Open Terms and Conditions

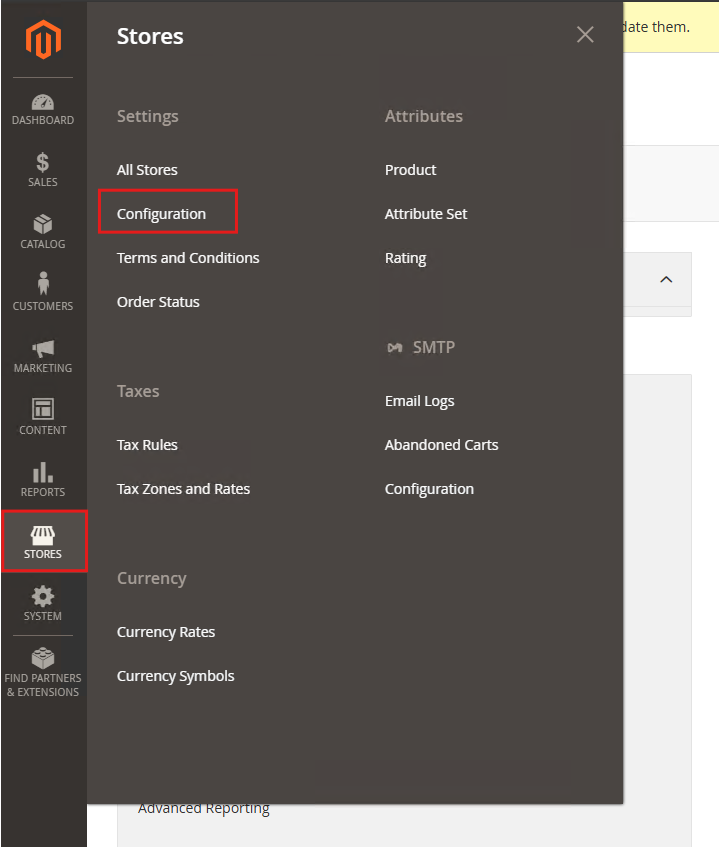(188, 258)
